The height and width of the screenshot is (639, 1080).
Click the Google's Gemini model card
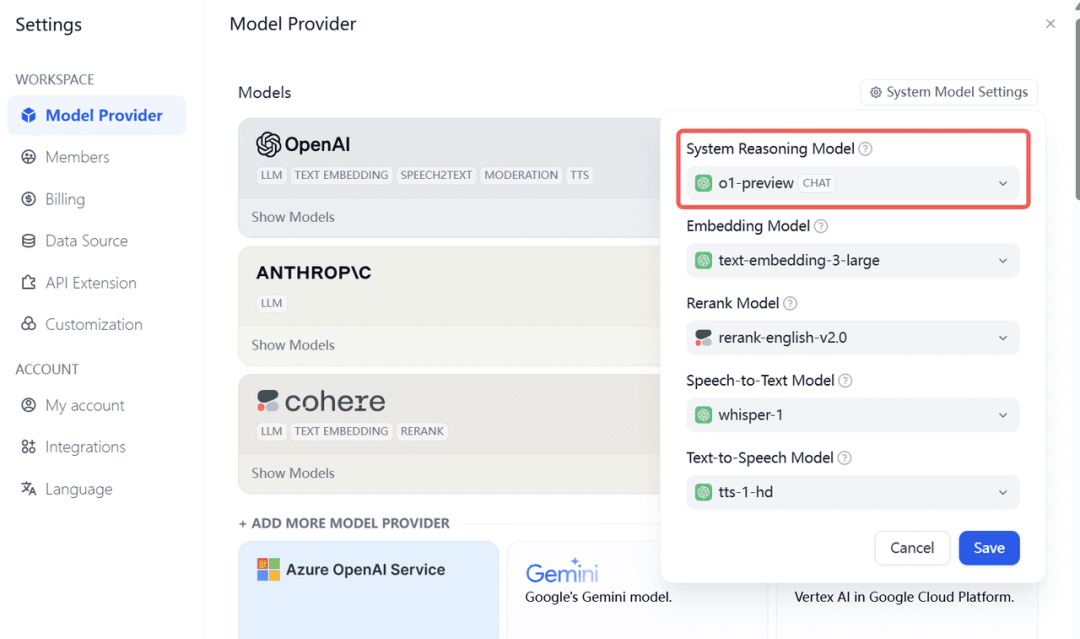coord(637,590)
